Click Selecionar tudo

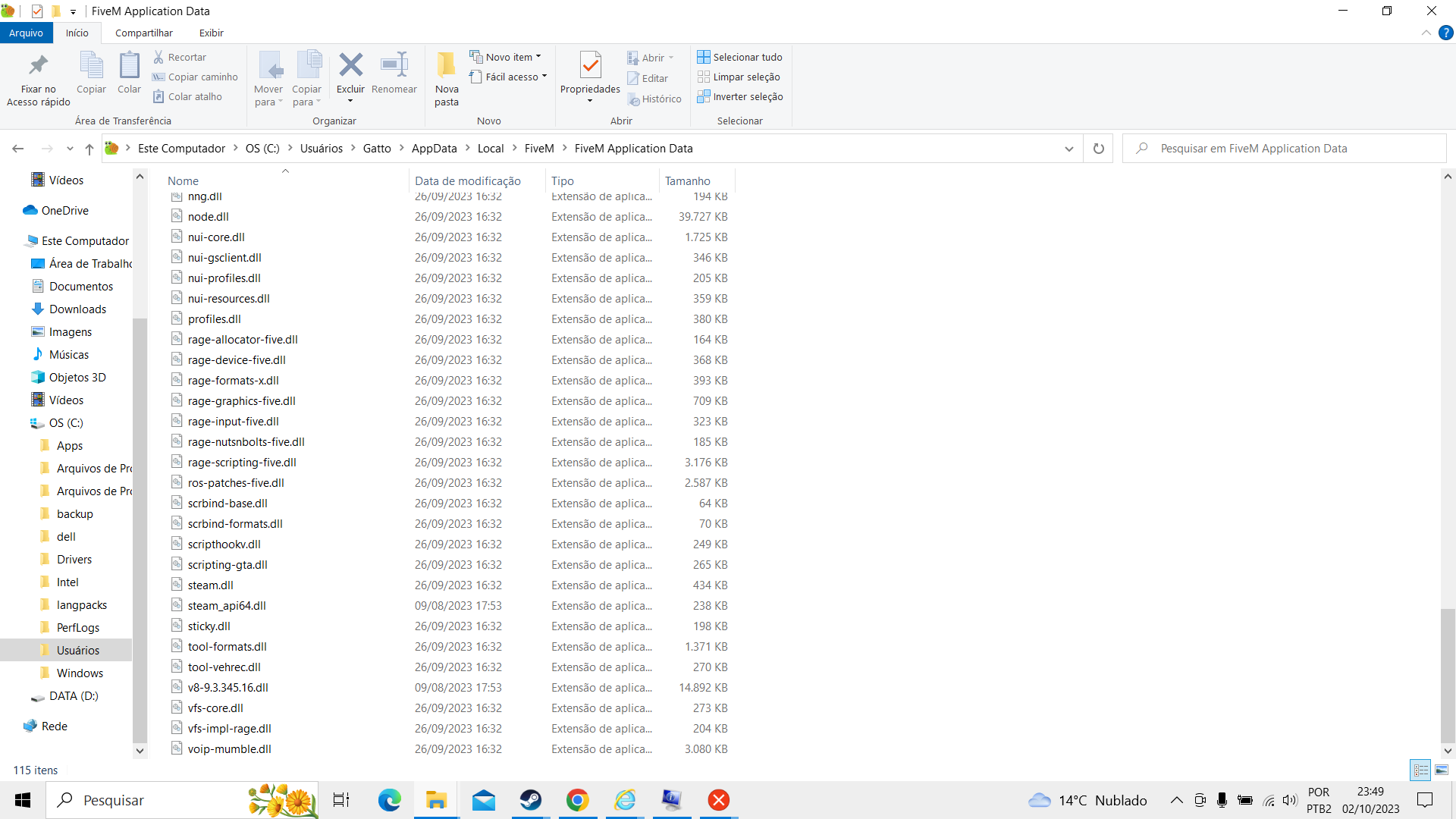coord(740,57)
